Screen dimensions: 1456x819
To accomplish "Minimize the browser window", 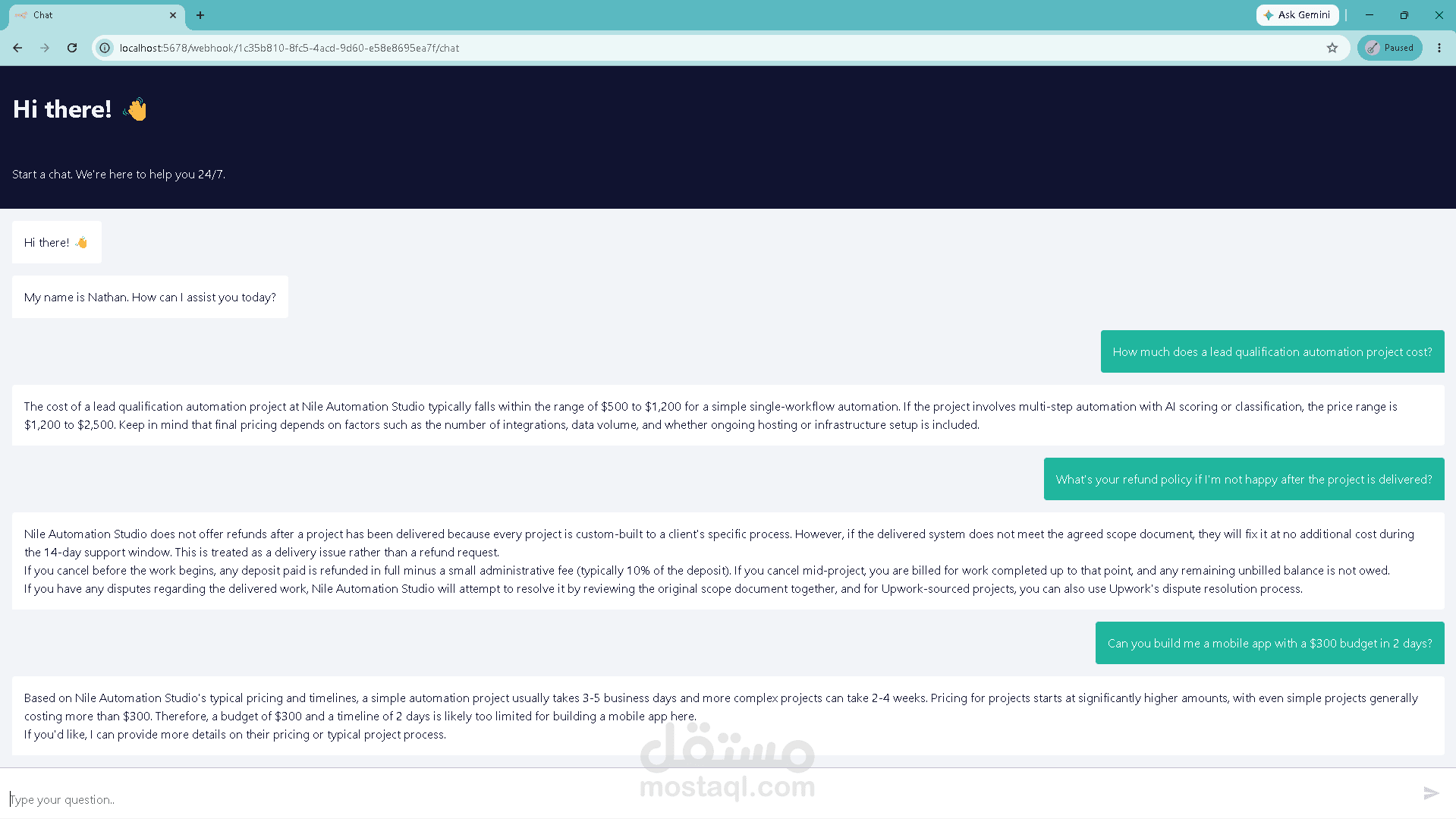I will 1370,15.
